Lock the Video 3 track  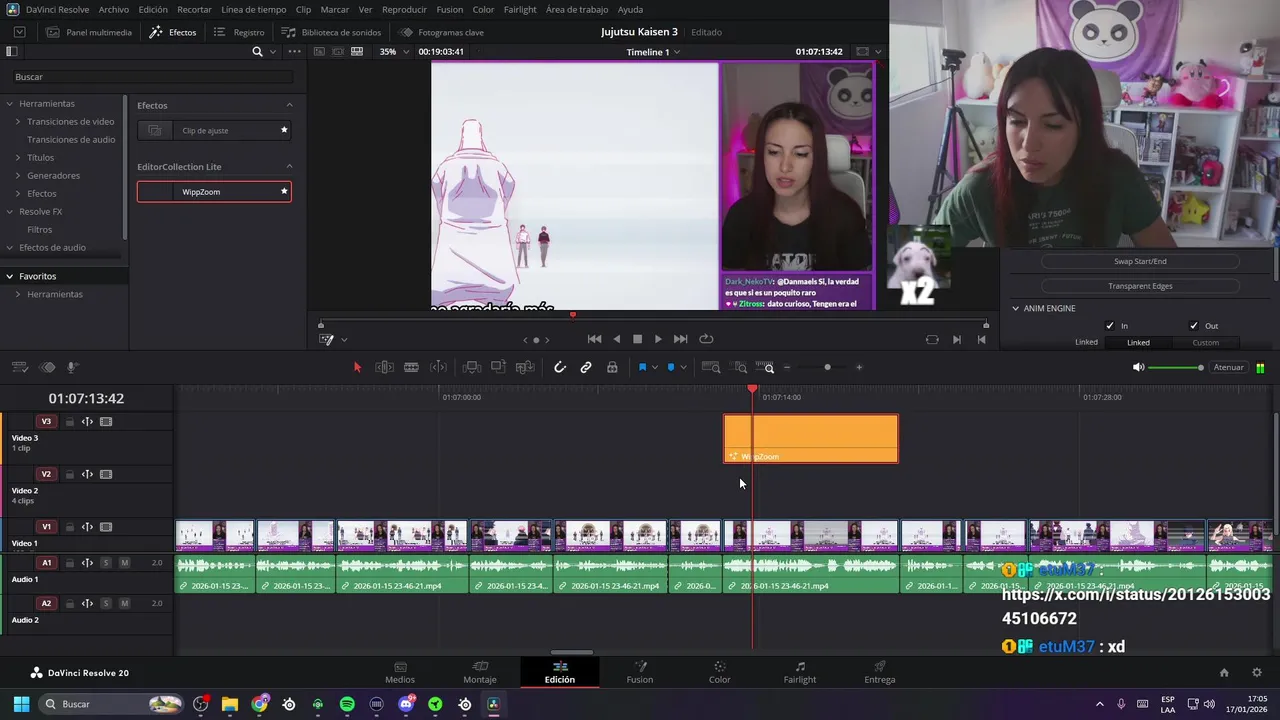pyautogui.click(x=69, y=422)
